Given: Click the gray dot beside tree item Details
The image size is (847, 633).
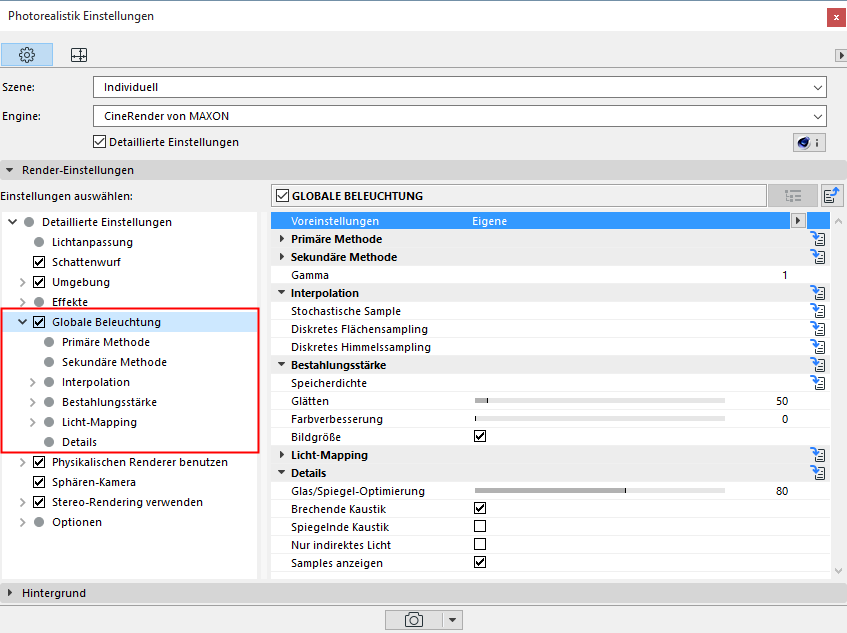Looking at the screenshot, I should point(49,442).
